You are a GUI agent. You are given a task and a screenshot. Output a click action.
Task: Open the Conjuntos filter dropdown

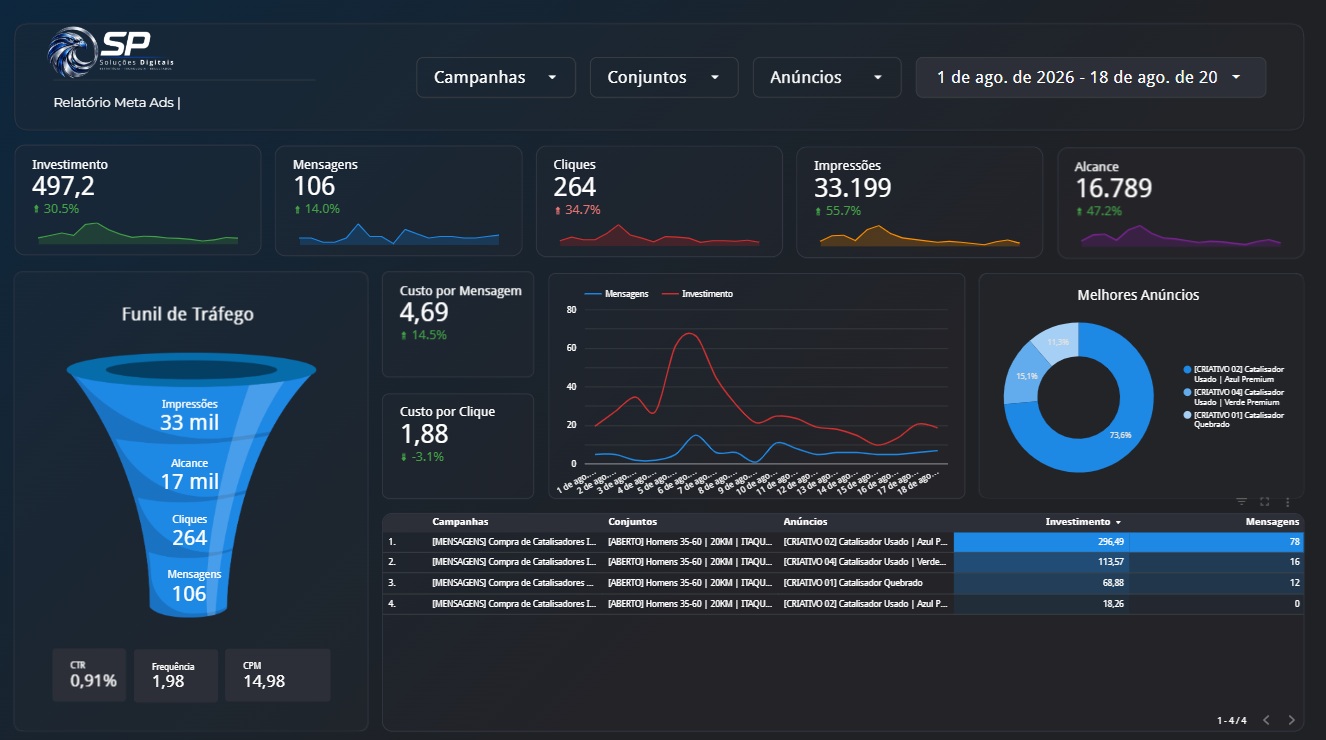coord(664,77)
